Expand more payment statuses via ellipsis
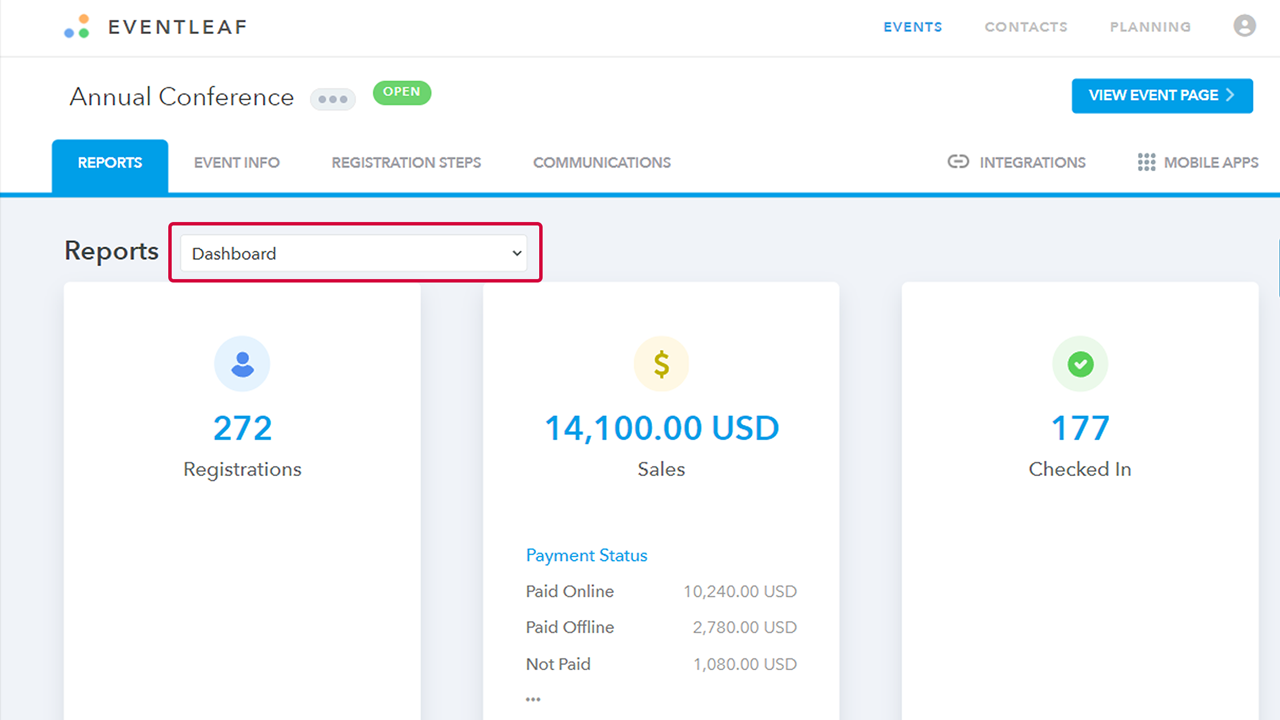The width and height of the screenshot is (1280, 720). coord(533,698)
